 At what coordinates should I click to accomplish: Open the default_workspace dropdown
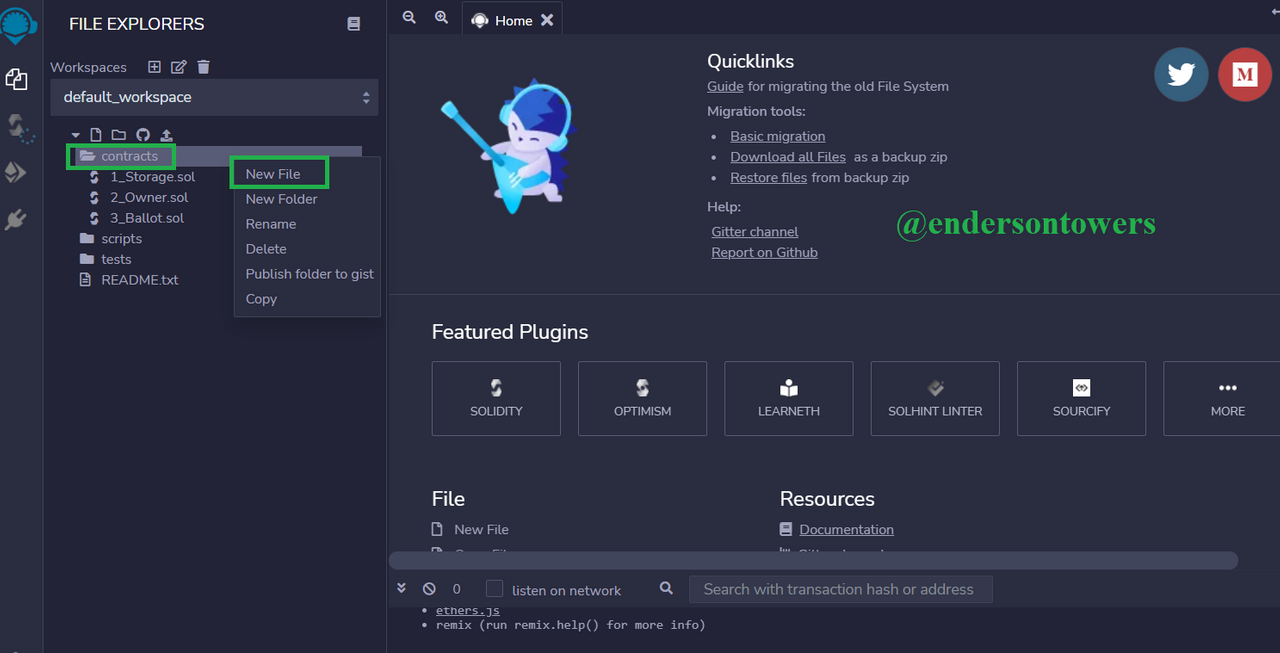point(214,97)
